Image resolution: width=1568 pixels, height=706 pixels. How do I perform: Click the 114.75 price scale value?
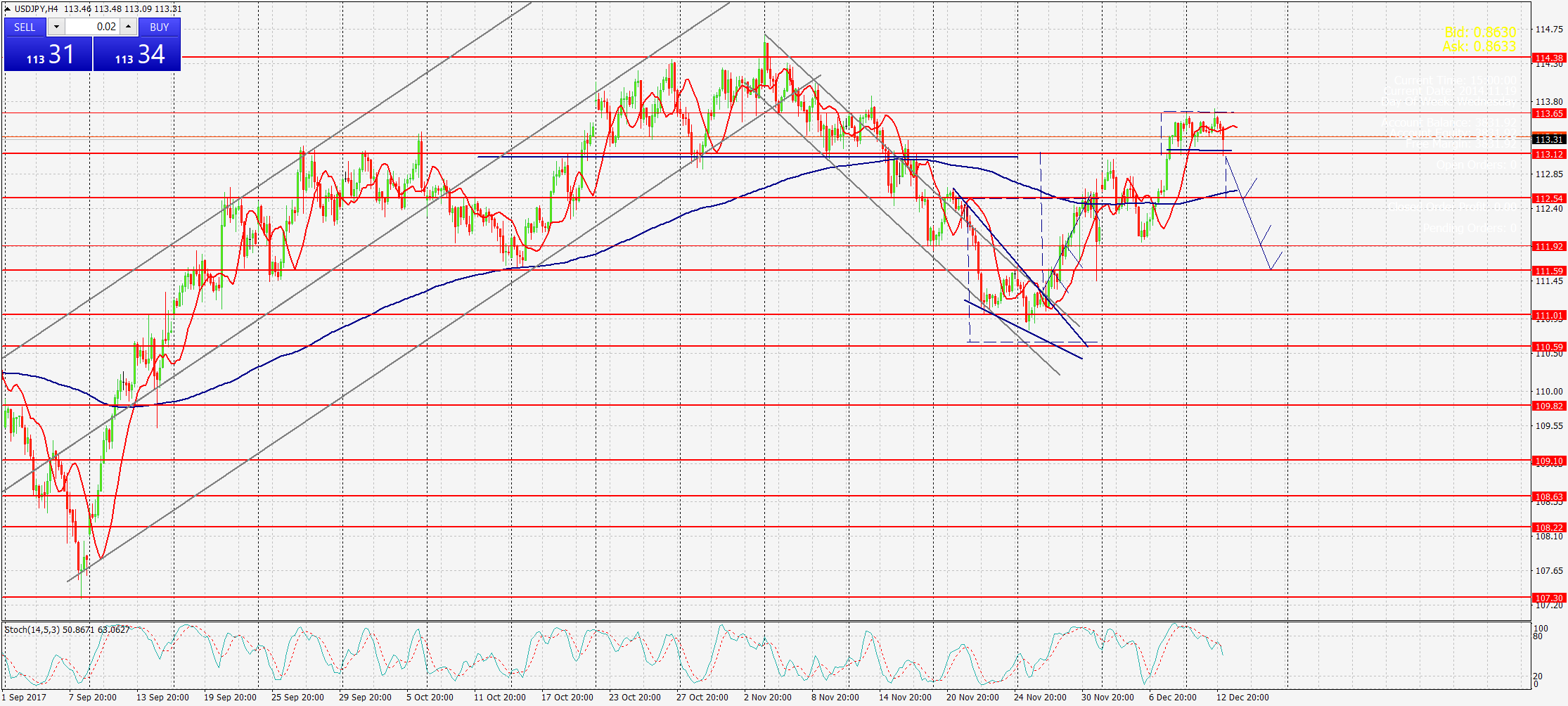pos(1549,30)
